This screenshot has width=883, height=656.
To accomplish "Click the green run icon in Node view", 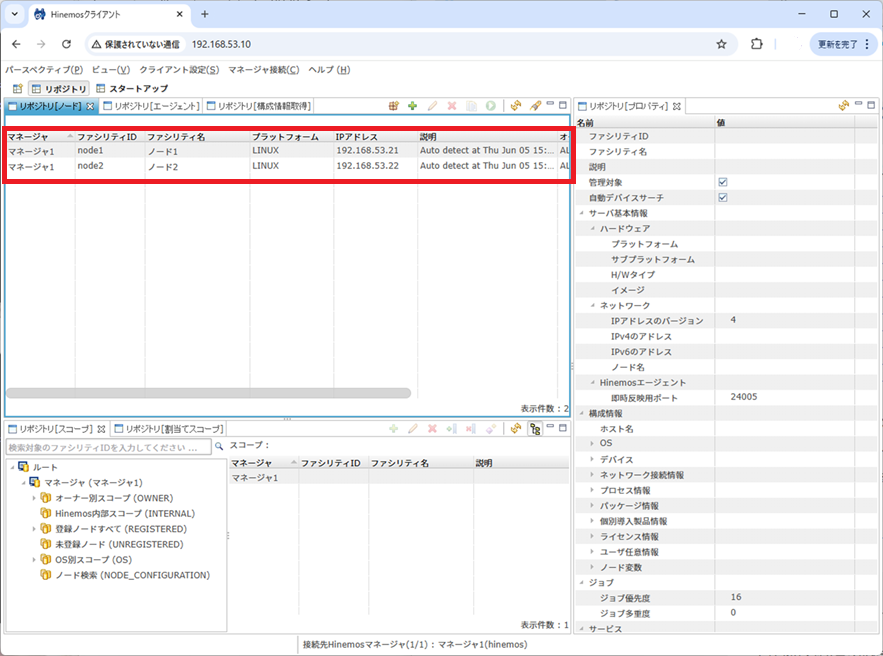I will click(x=490, y=105).
